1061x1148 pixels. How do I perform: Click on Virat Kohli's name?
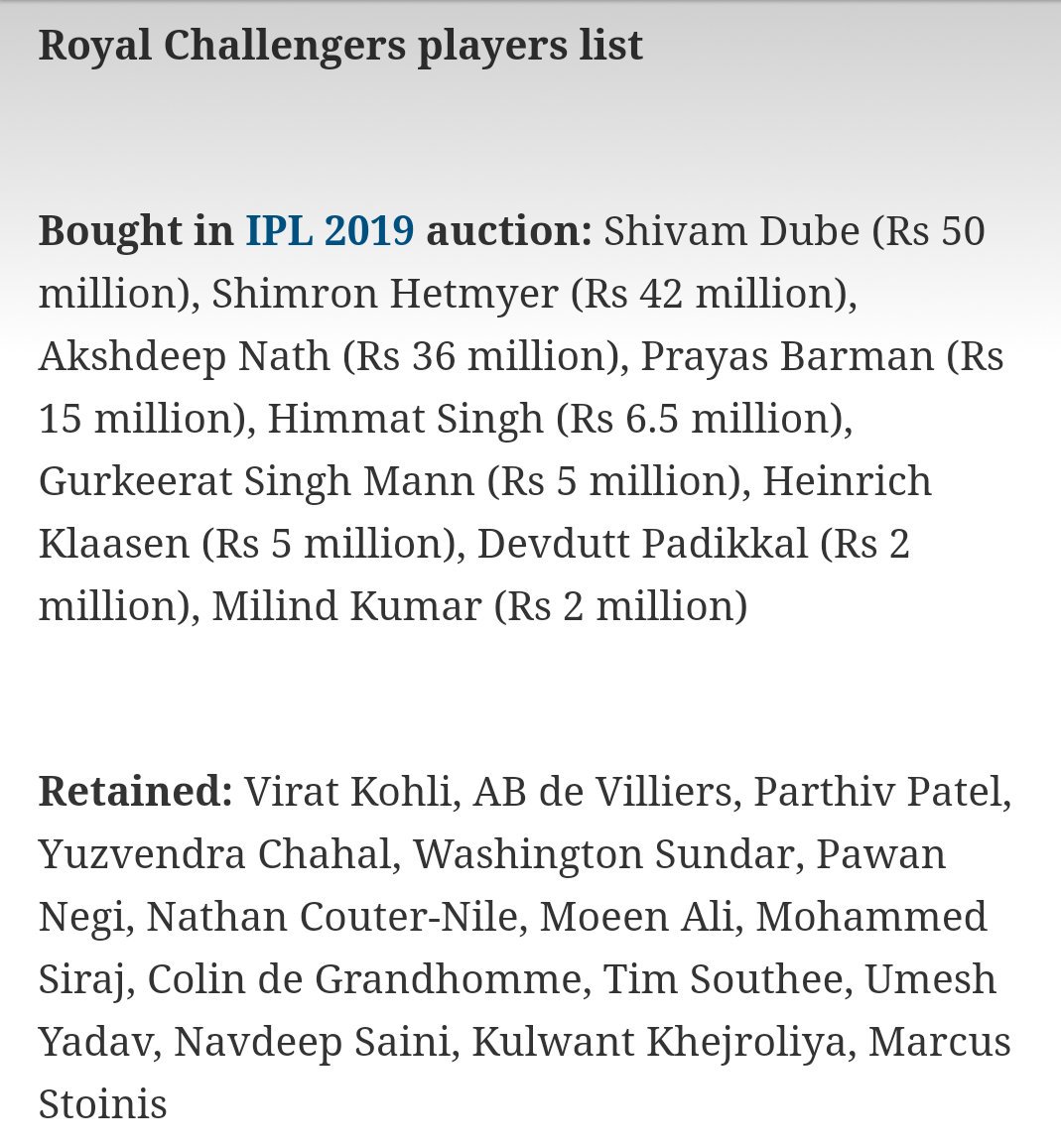click(347, 792)
